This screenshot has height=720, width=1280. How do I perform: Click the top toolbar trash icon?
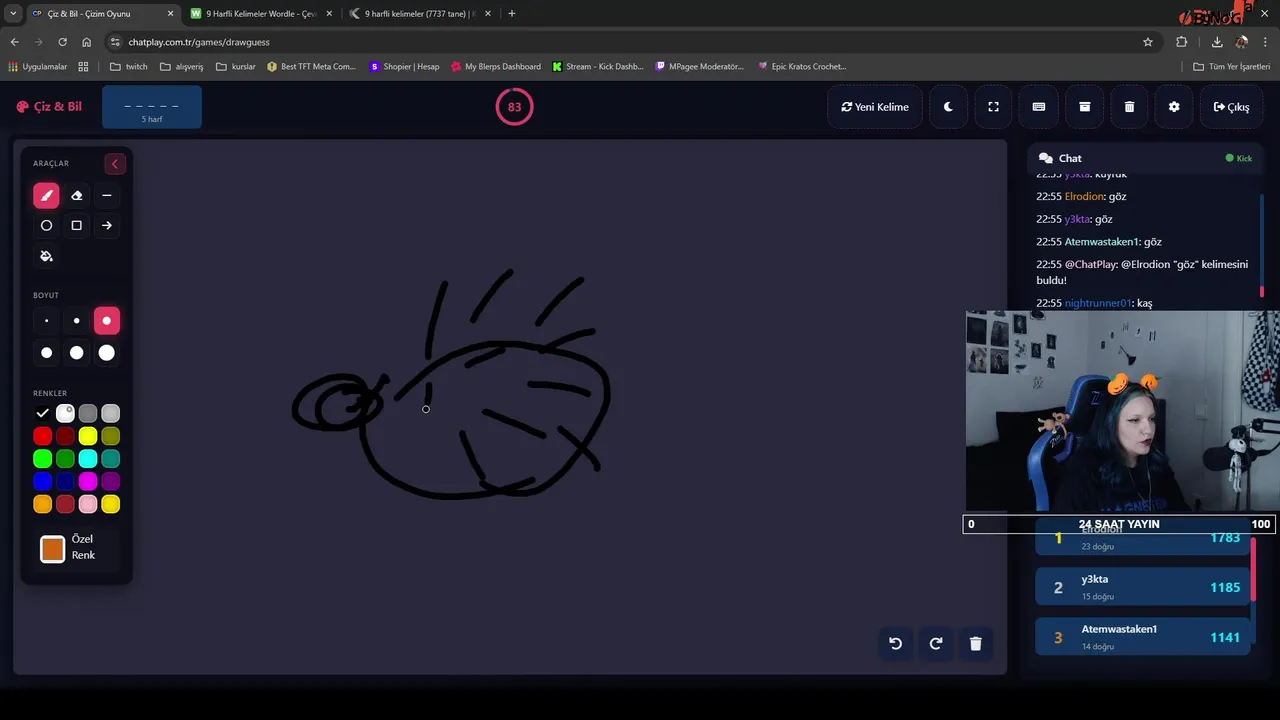tap(1129, 107)
